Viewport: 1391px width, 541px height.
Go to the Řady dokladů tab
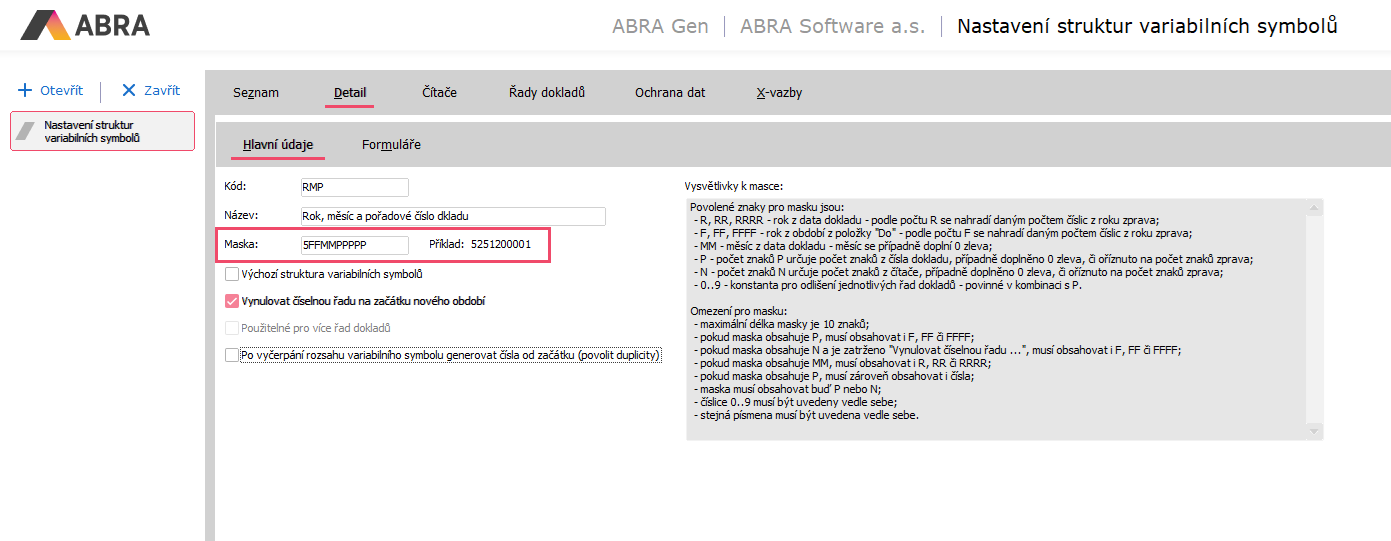[x=546, y=93]
